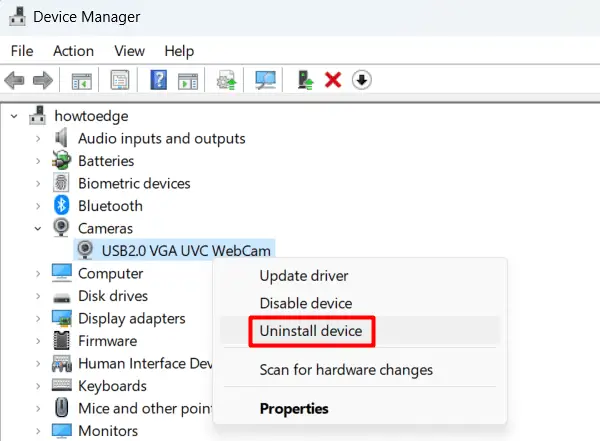Open the Properties toolbar icon
This screenshot has height=441, width=600.
point(120,80)
